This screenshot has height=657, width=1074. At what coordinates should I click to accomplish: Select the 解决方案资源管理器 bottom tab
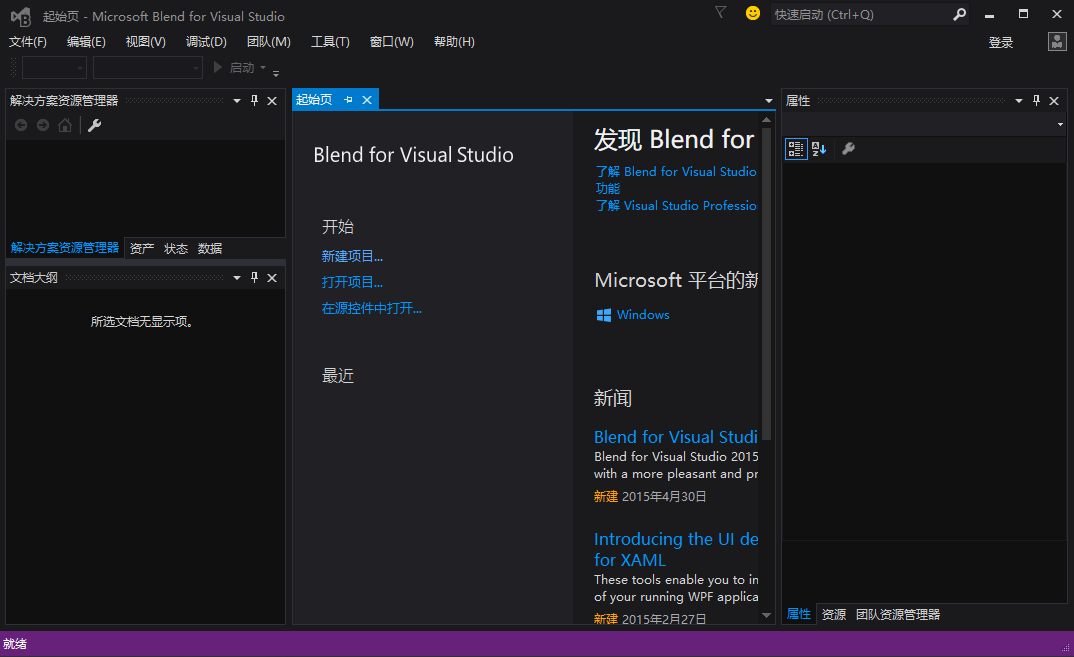coord(65,247)
